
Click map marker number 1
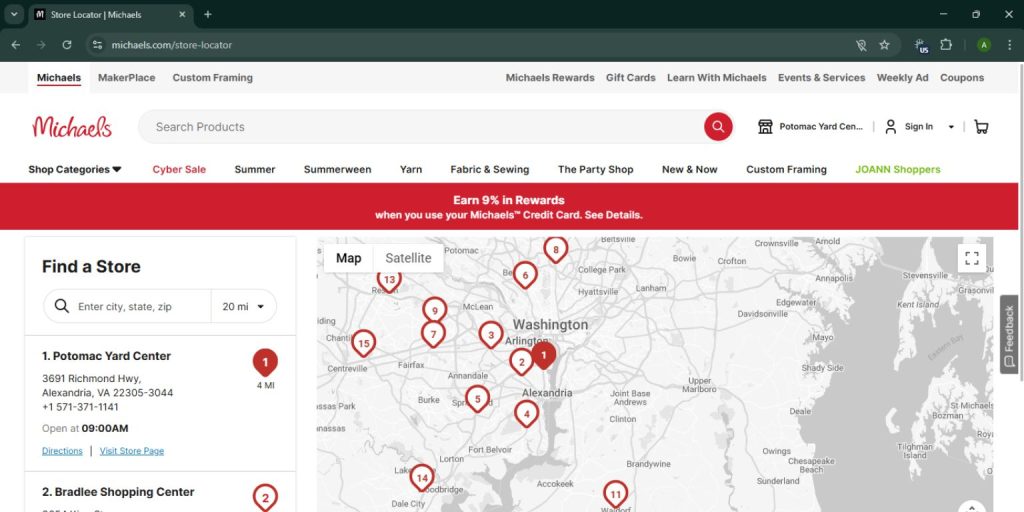(x=543, y=355)
